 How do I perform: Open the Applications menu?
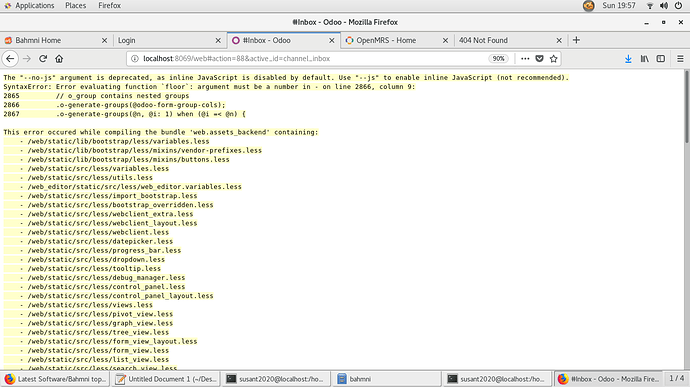point(29,5)
